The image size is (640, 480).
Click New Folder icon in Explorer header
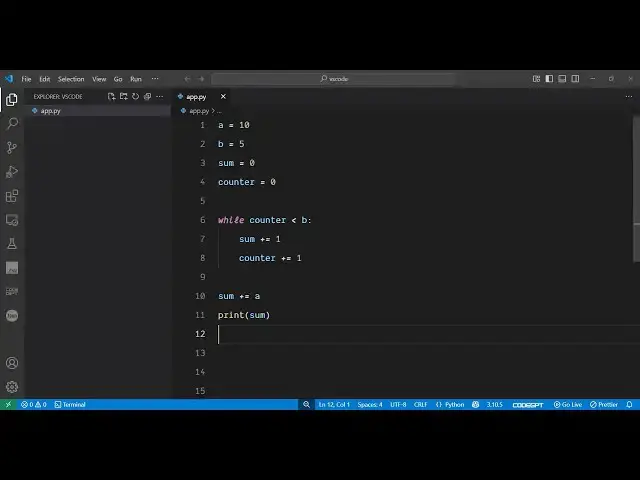[124, 96]
